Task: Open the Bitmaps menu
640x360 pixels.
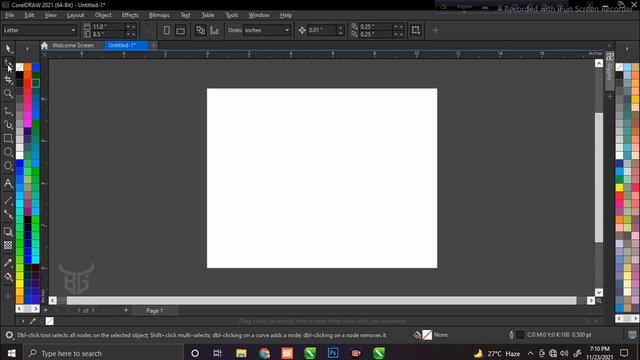Action: 159,15
